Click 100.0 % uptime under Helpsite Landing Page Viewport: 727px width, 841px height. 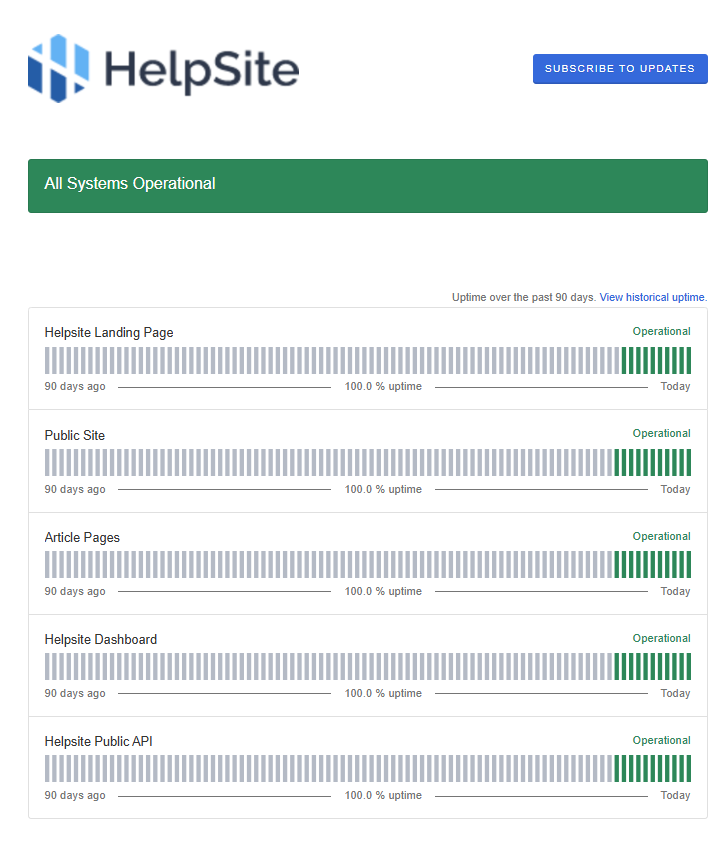[383, 386]
